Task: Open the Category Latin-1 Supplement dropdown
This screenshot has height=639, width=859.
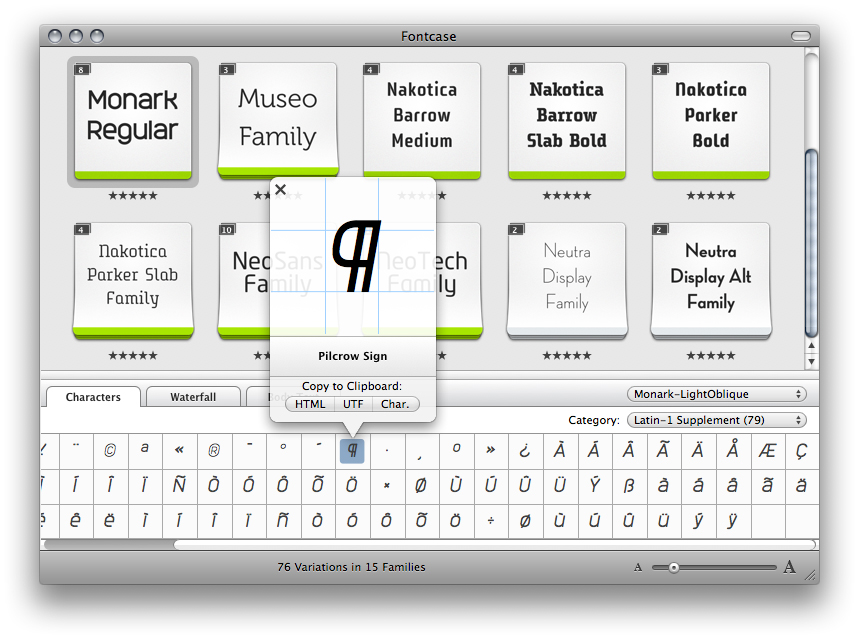Action: 717,420
